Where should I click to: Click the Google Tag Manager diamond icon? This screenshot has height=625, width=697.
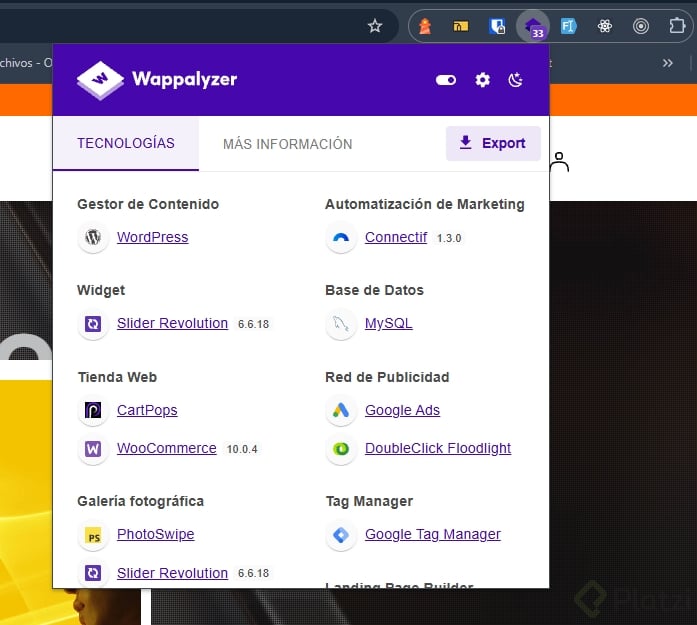point(341,535)
